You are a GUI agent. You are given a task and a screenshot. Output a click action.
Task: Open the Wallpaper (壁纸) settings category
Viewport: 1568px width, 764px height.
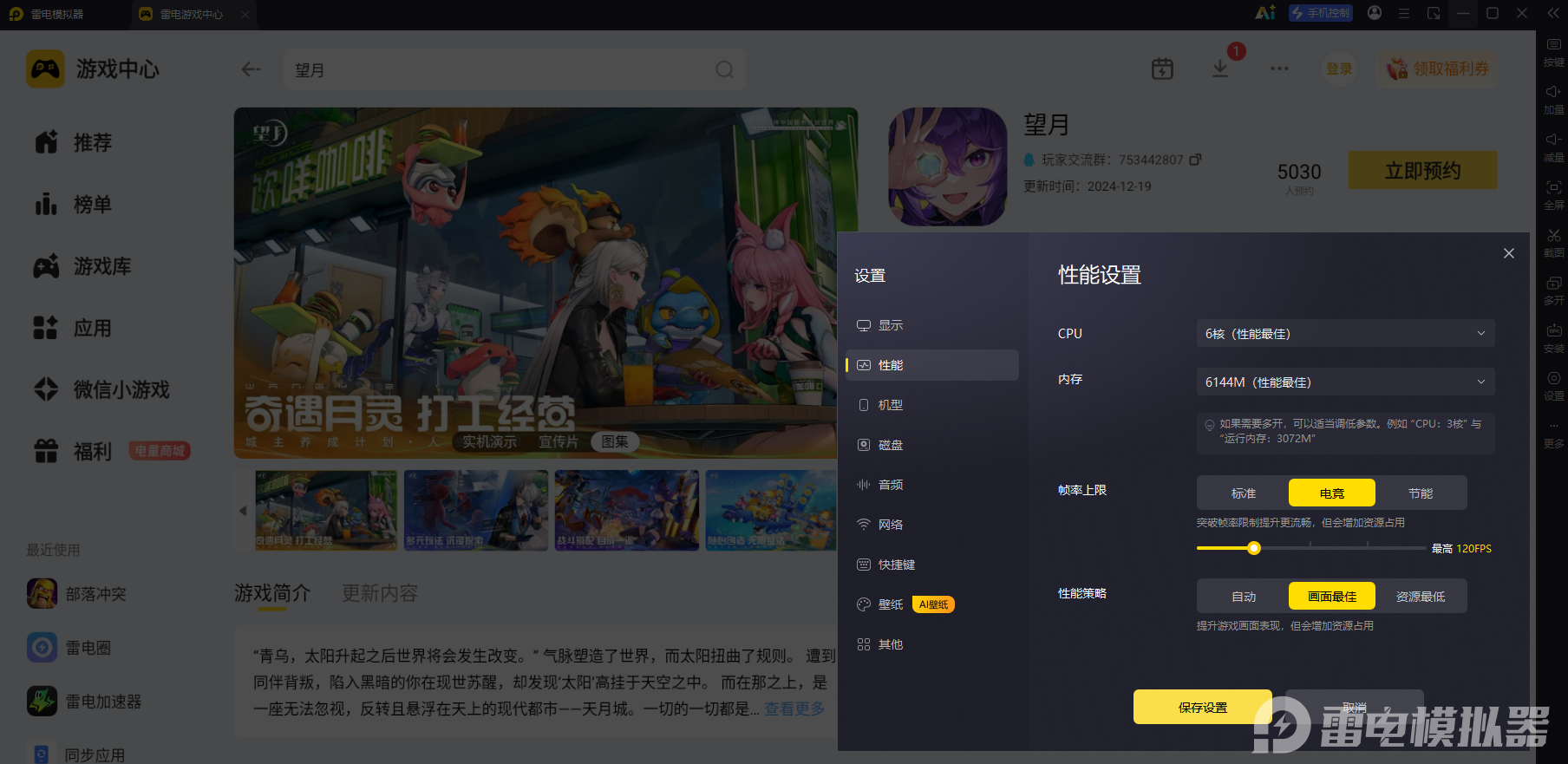click(932, 604)
